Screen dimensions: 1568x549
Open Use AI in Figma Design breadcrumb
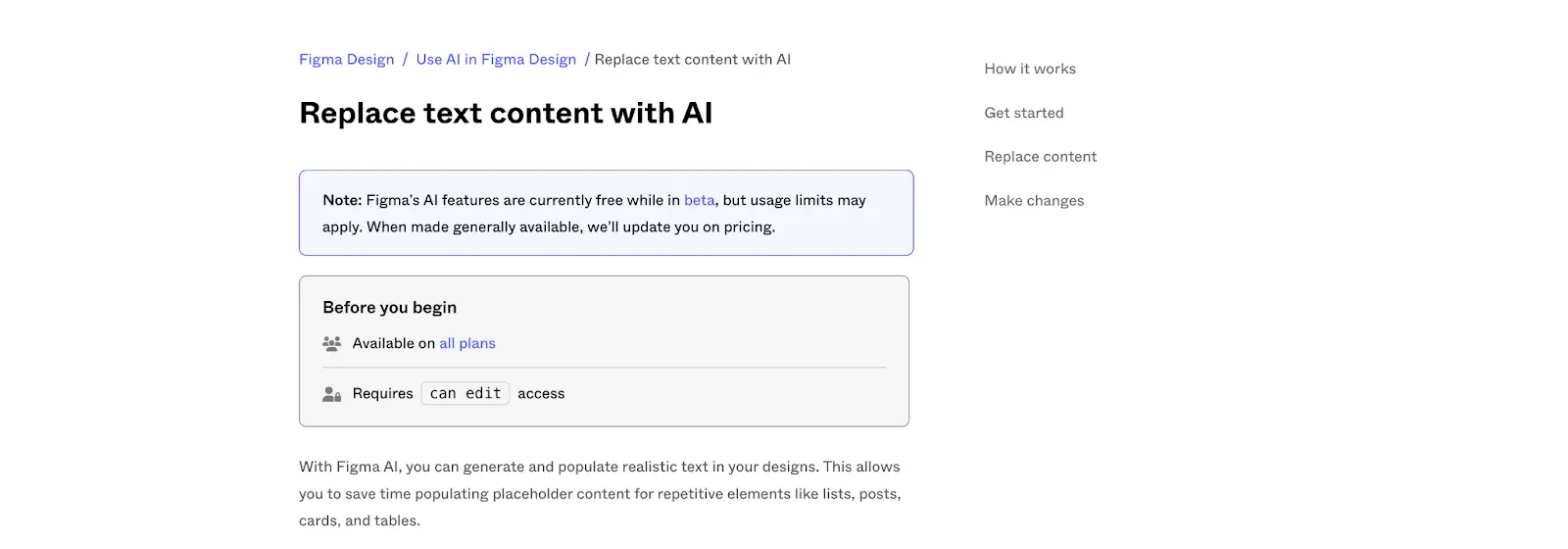(x=496, y=59)
